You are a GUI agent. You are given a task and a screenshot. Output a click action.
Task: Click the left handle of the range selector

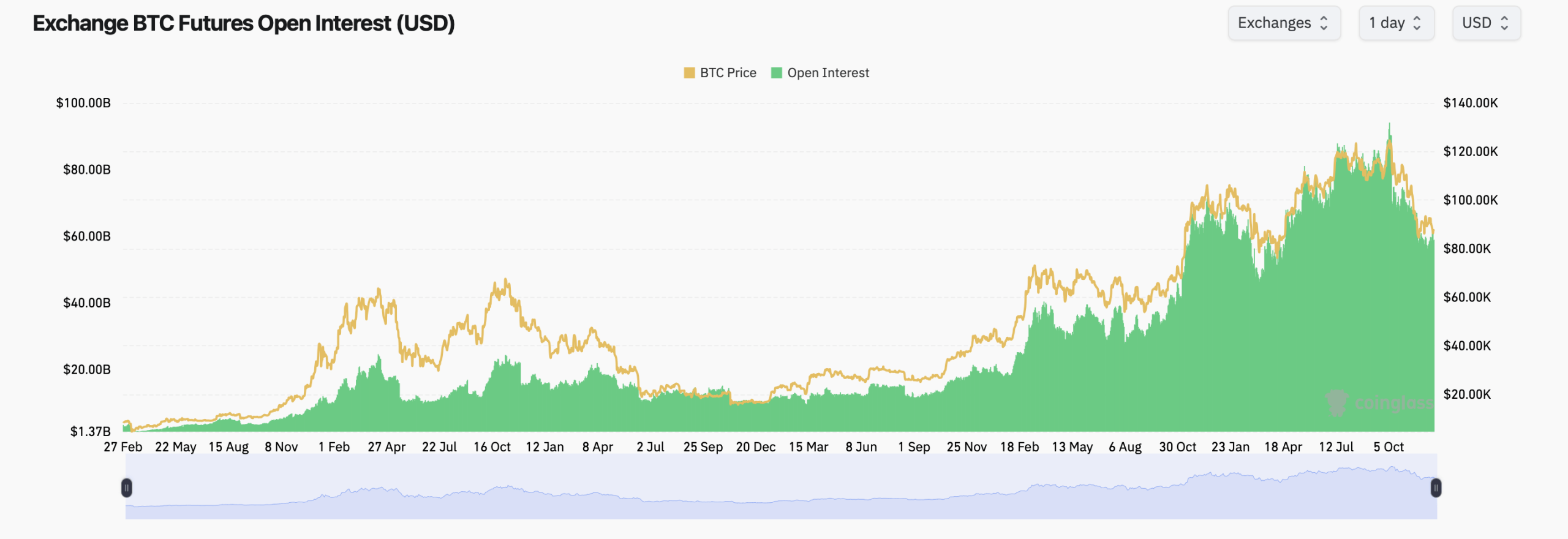coord(127,488)
